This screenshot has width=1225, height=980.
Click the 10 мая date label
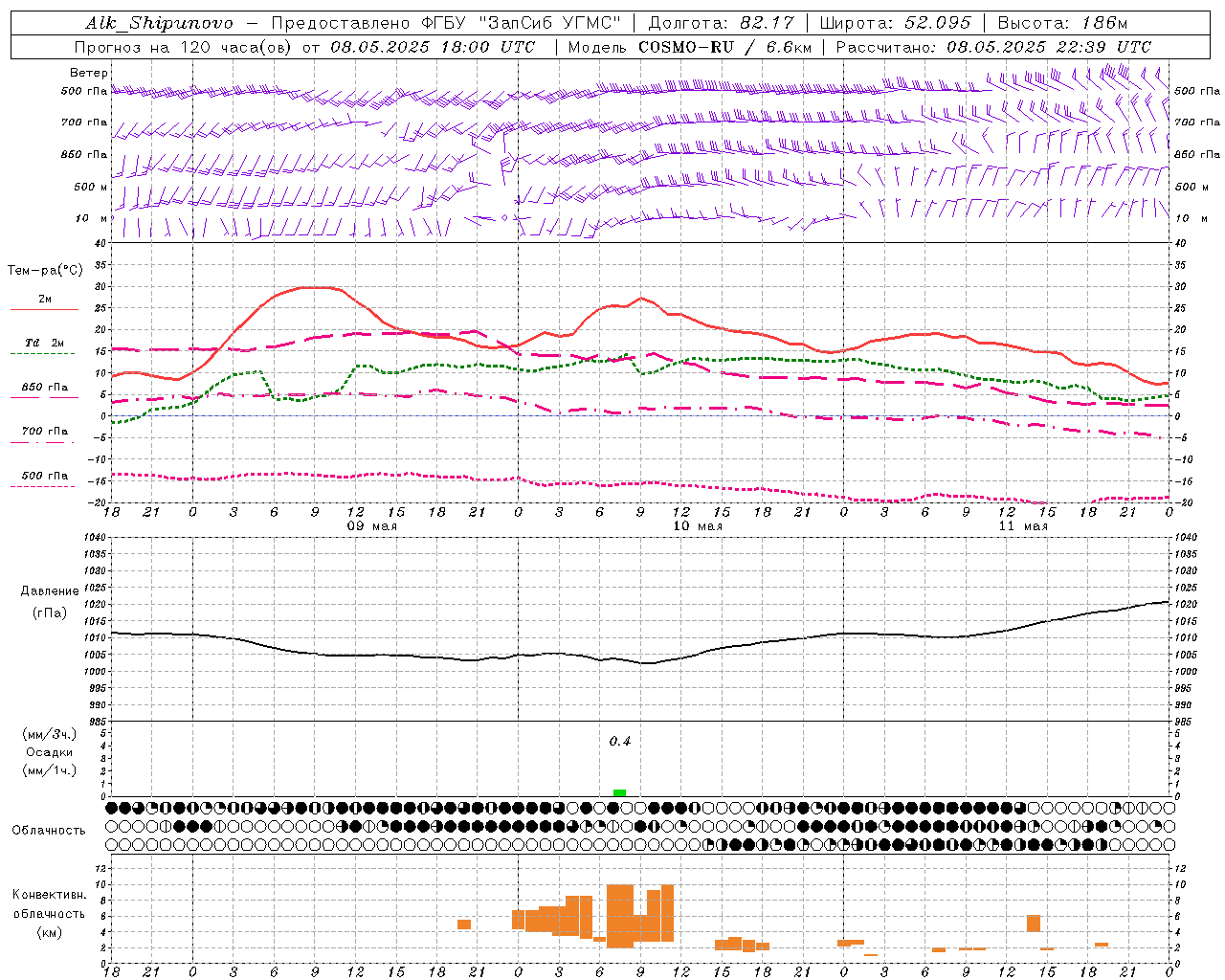(x=698, y=526)
